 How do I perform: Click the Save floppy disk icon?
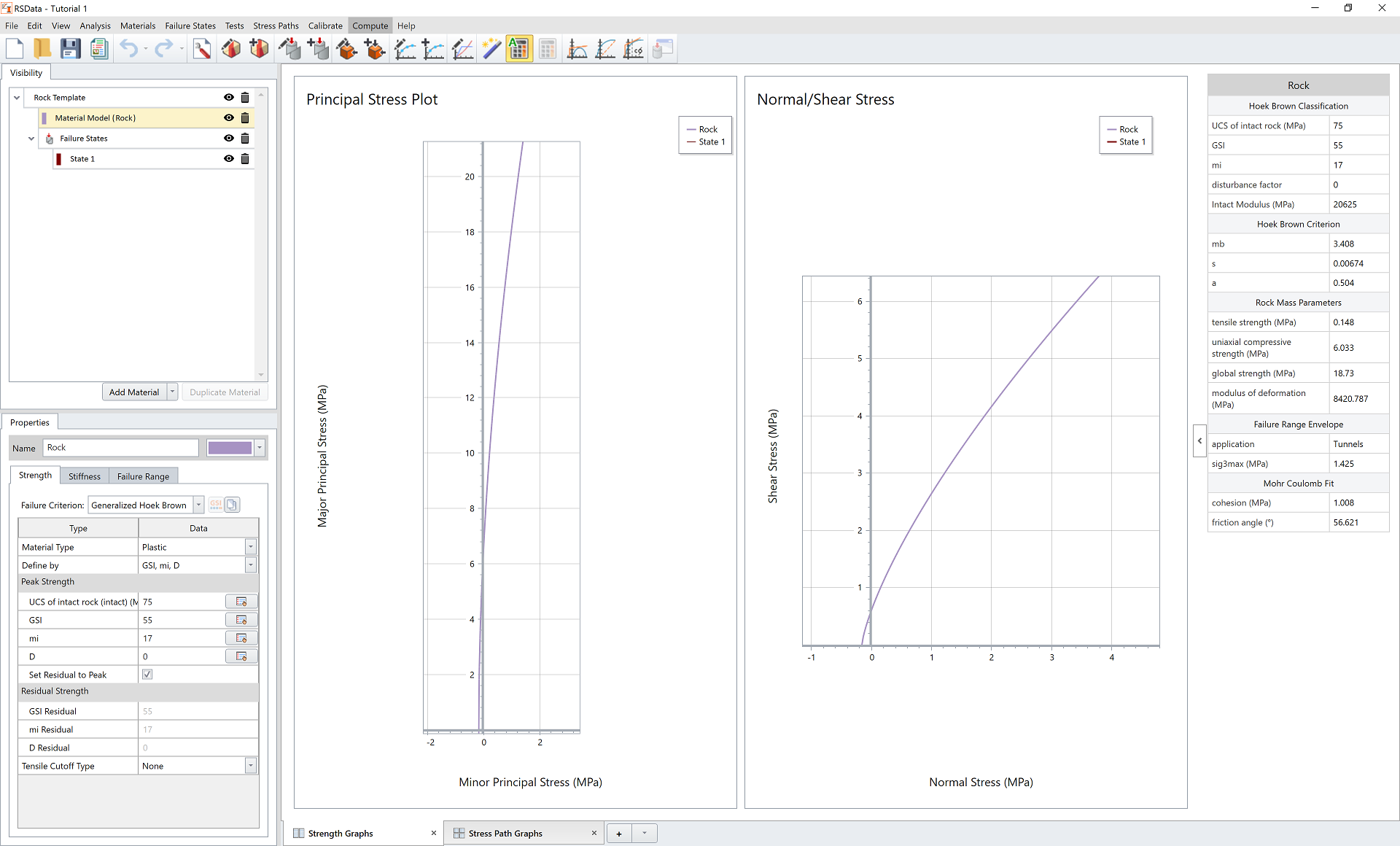point(70,49)
